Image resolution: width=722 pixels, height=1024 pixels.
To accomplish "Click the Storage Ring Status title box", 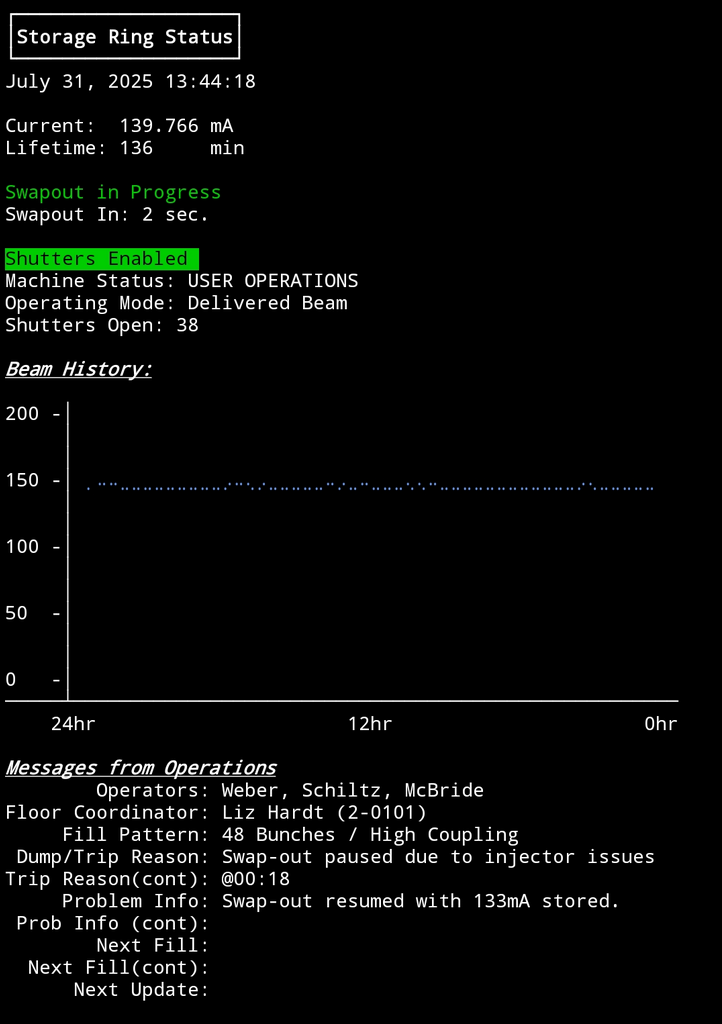I will (x=125, y=37).
